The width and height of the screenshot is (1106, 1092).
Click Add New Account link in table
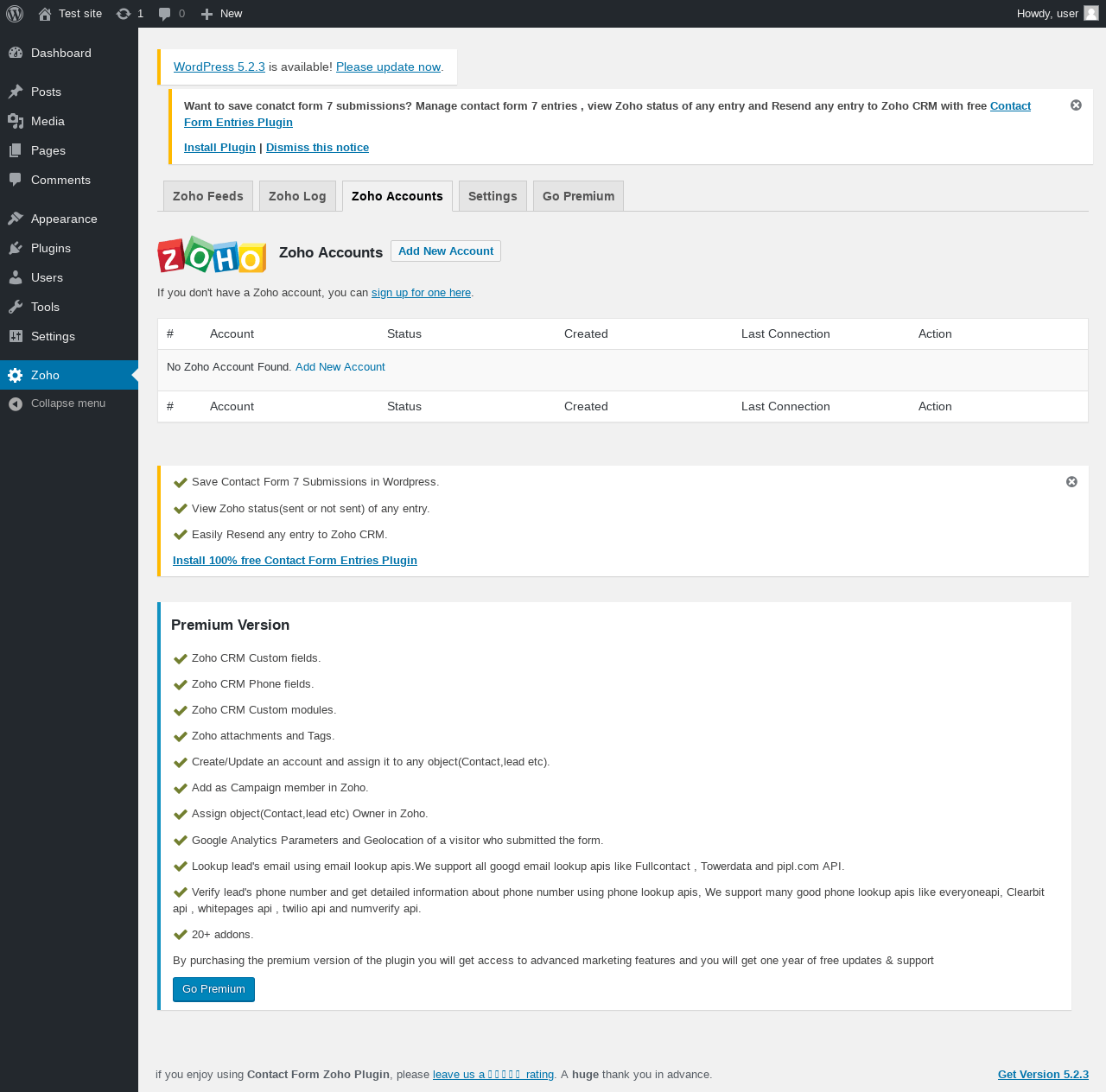tap(340, 366)
